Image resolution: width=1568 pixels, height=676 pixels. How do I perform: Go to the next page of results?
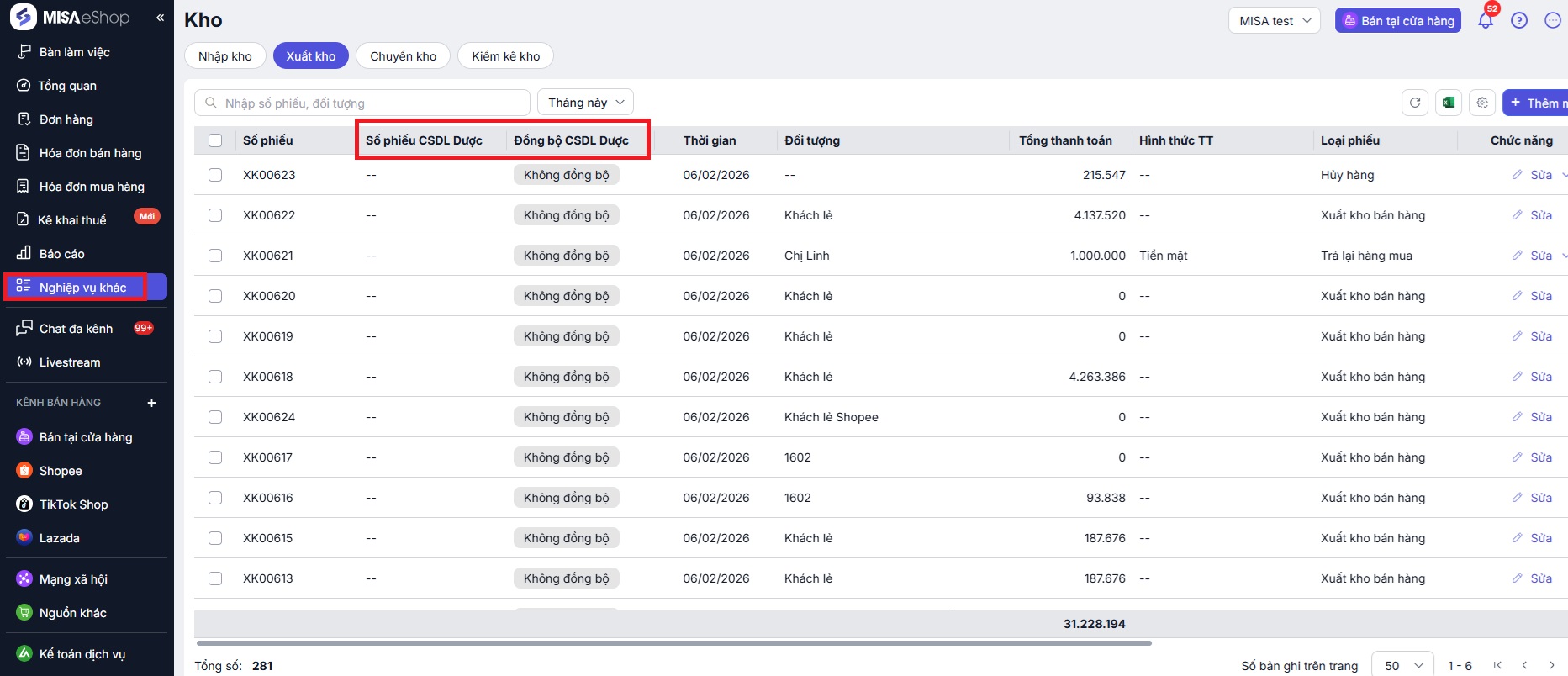1552,665
